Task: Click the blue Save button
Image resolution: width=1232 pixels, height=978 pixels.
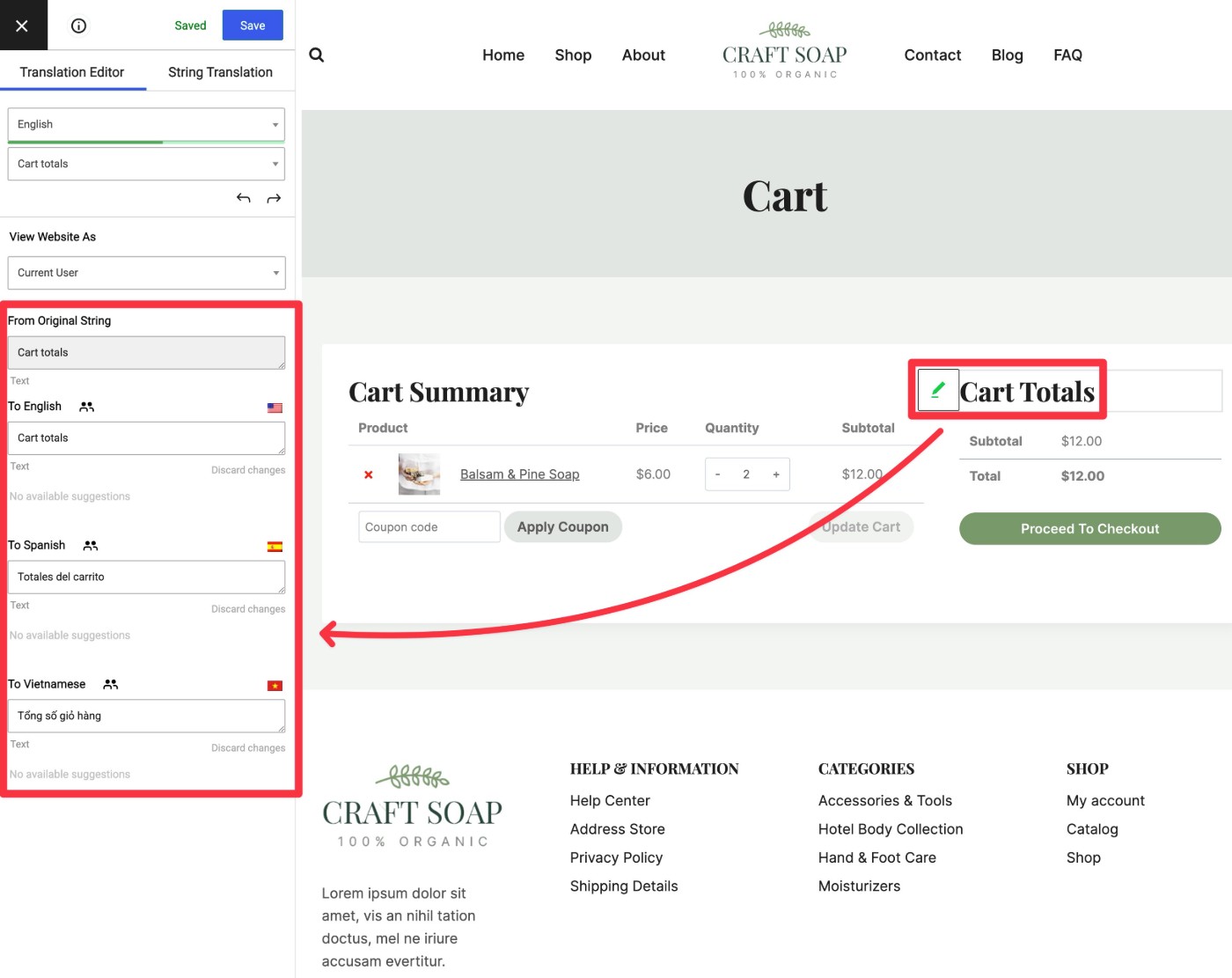Action: click(x=253, y=26)
